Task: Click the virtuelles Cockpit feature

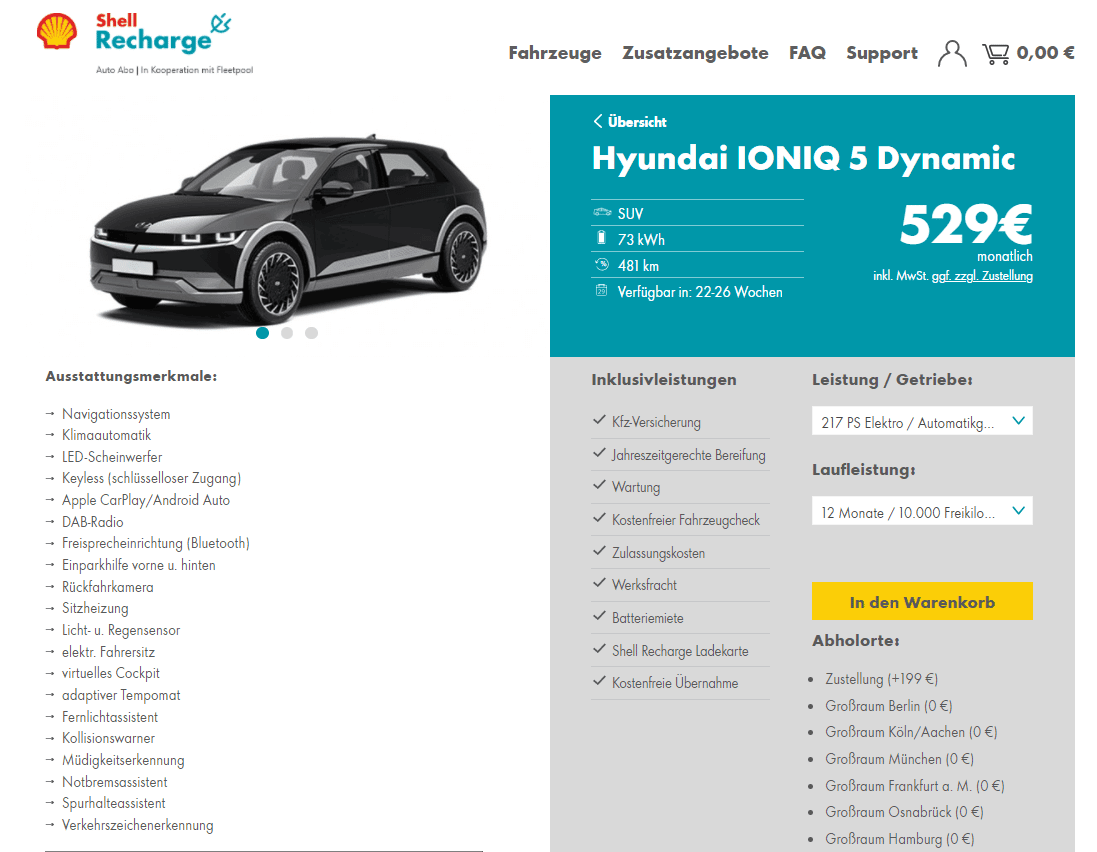Action: click(x=111, y=674)
